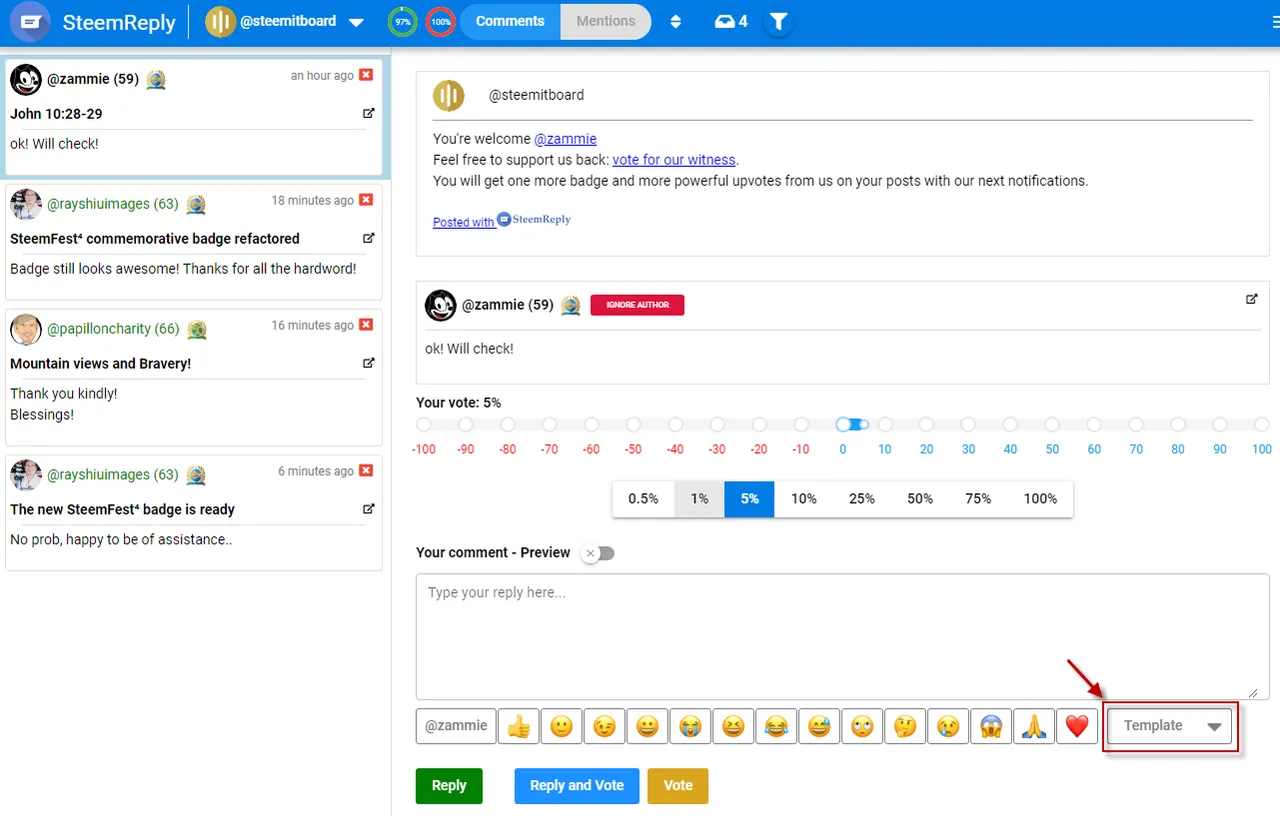
Task: Open The new SteemFest⁴ badge is ready externally
Action: pyautogui.click(x=368, y=509)
